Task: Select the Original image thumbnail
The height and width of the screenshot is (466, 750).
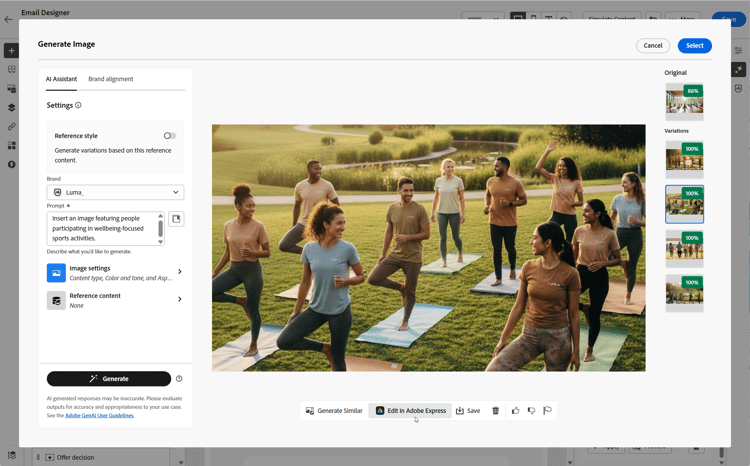Action: click(684, 100)
